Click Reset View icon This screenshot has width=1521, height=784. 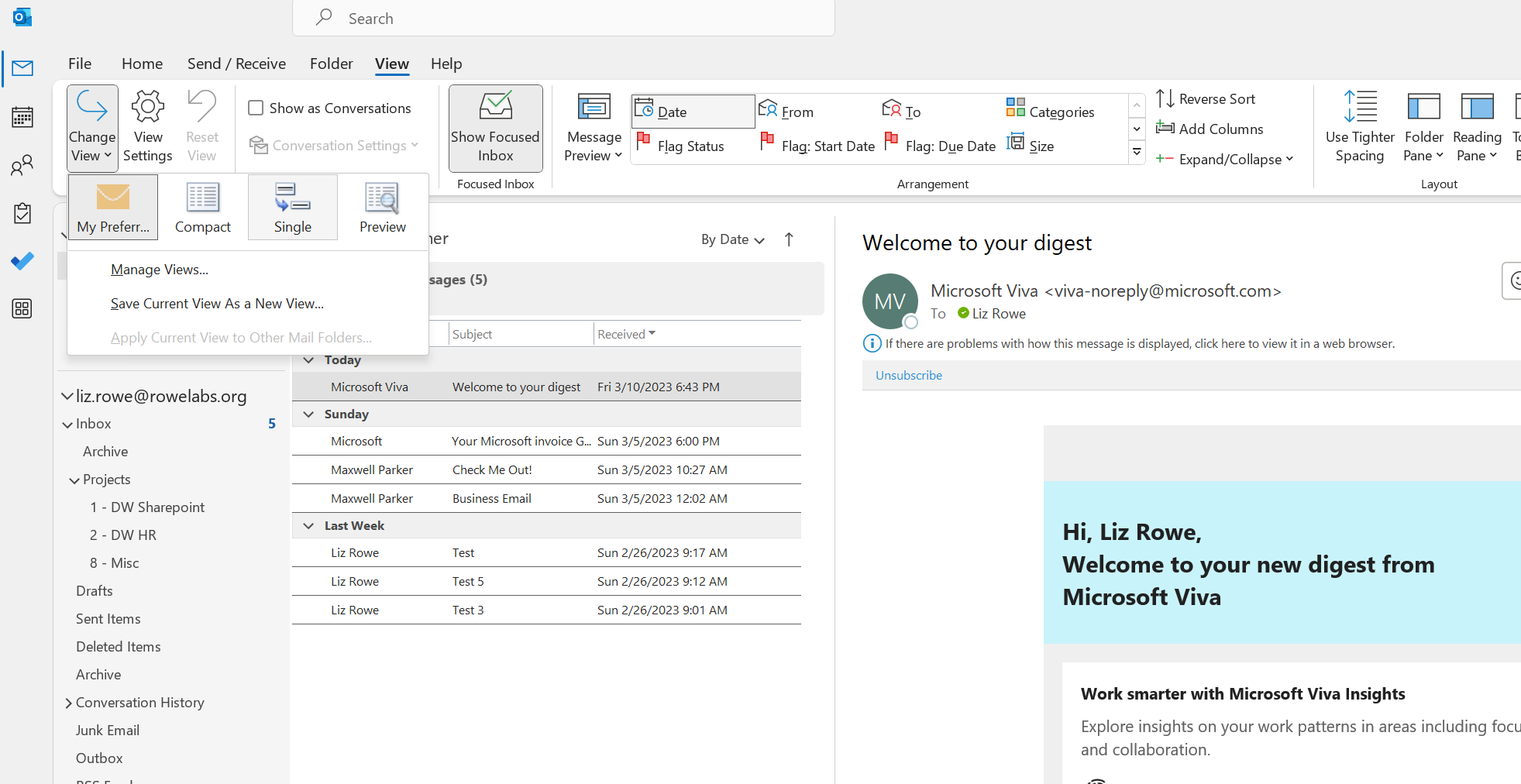(x=202, y=128)
